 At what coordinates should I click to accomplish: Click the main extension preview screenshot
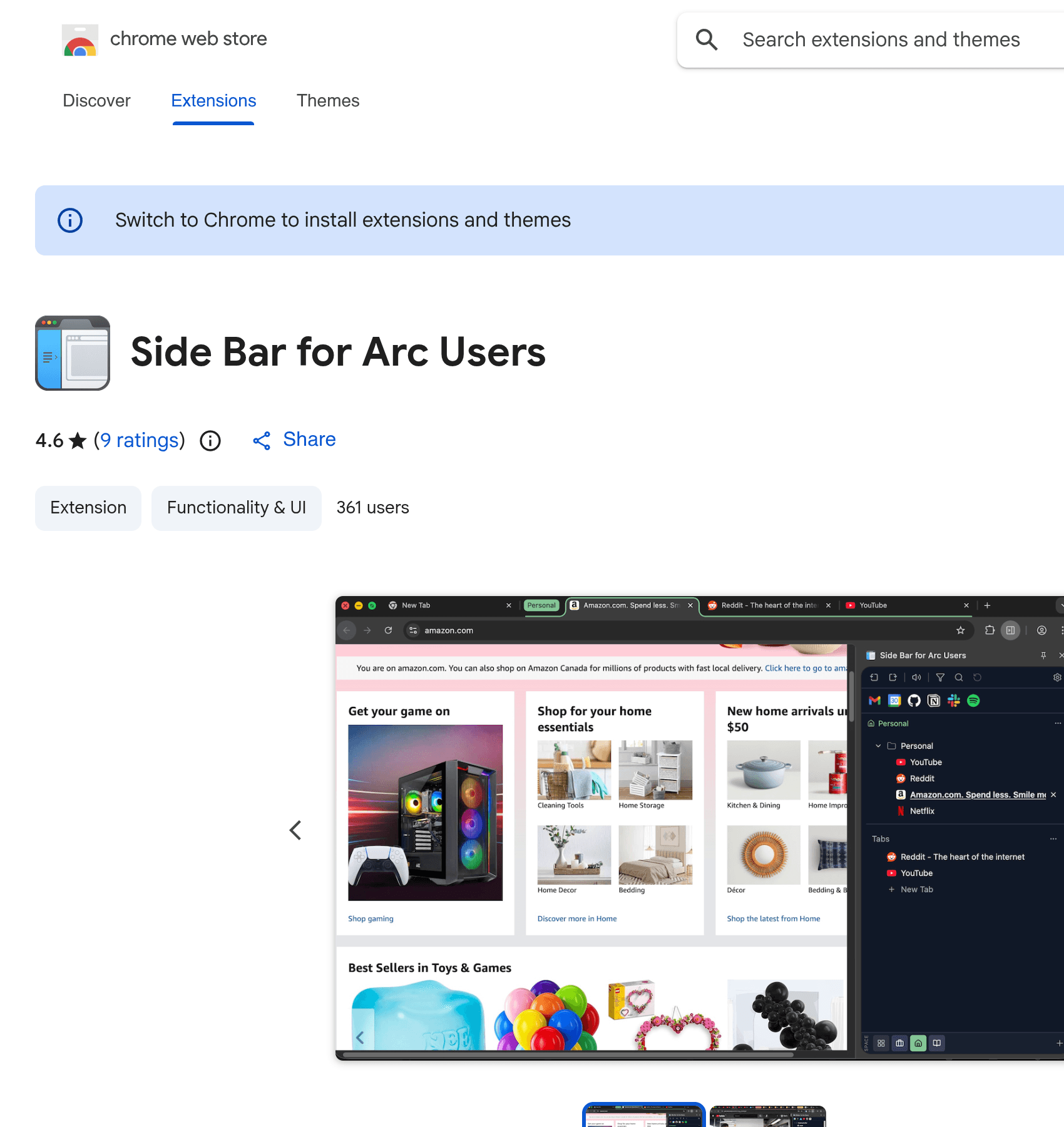pyautogui.click(x=700, y=828)
